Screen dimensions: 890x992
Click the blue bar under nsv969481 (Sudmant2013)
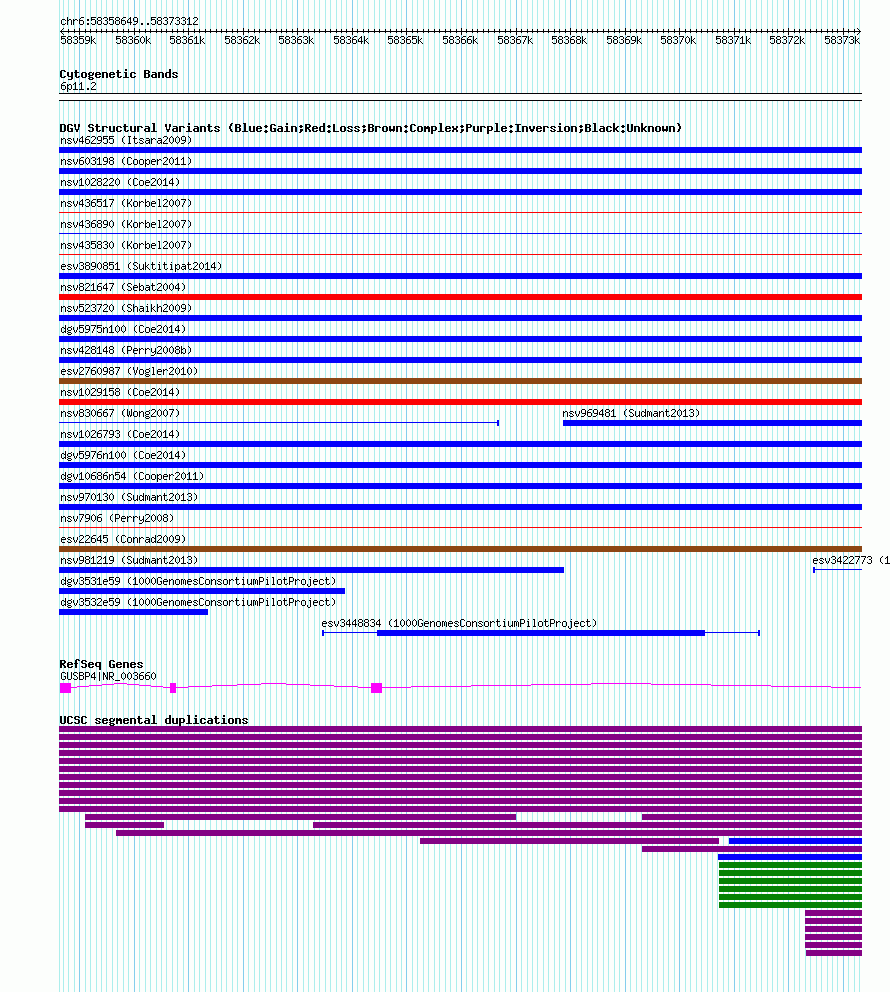(x=712, y=423)
